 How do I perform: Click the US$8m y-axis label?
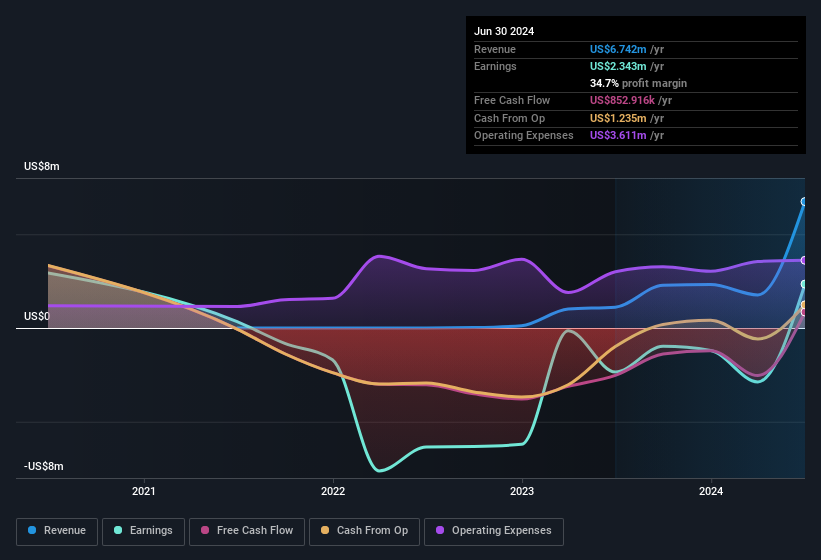[42, 166]
